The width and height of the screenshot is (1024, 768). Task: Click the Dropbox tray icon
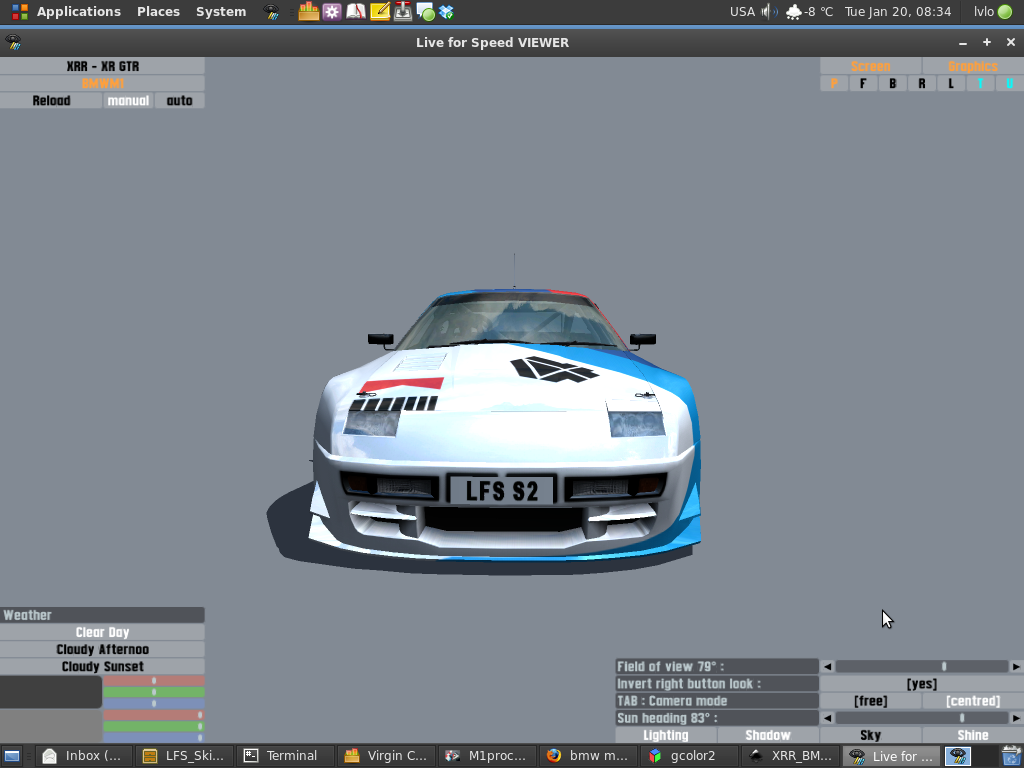coord(447,12)
